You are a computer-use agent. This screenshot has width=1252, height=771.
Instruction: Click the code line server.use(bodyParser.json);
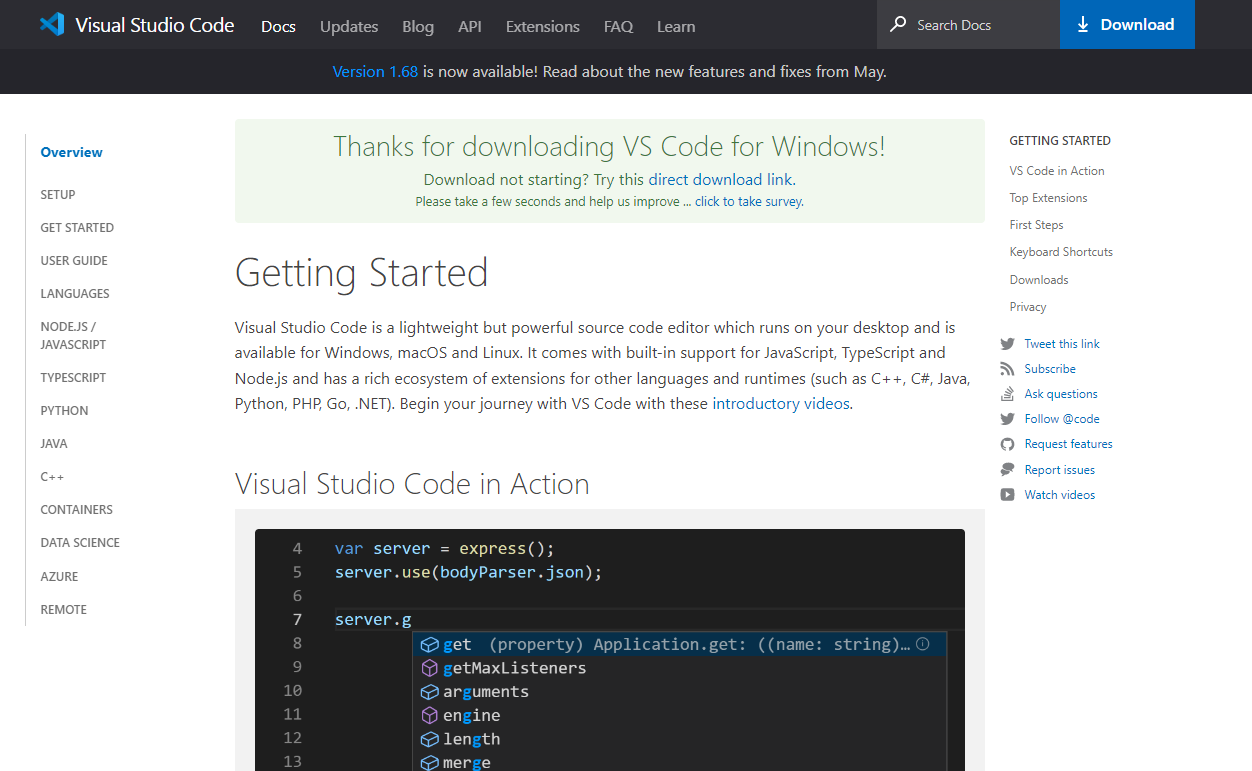[468, 572]
